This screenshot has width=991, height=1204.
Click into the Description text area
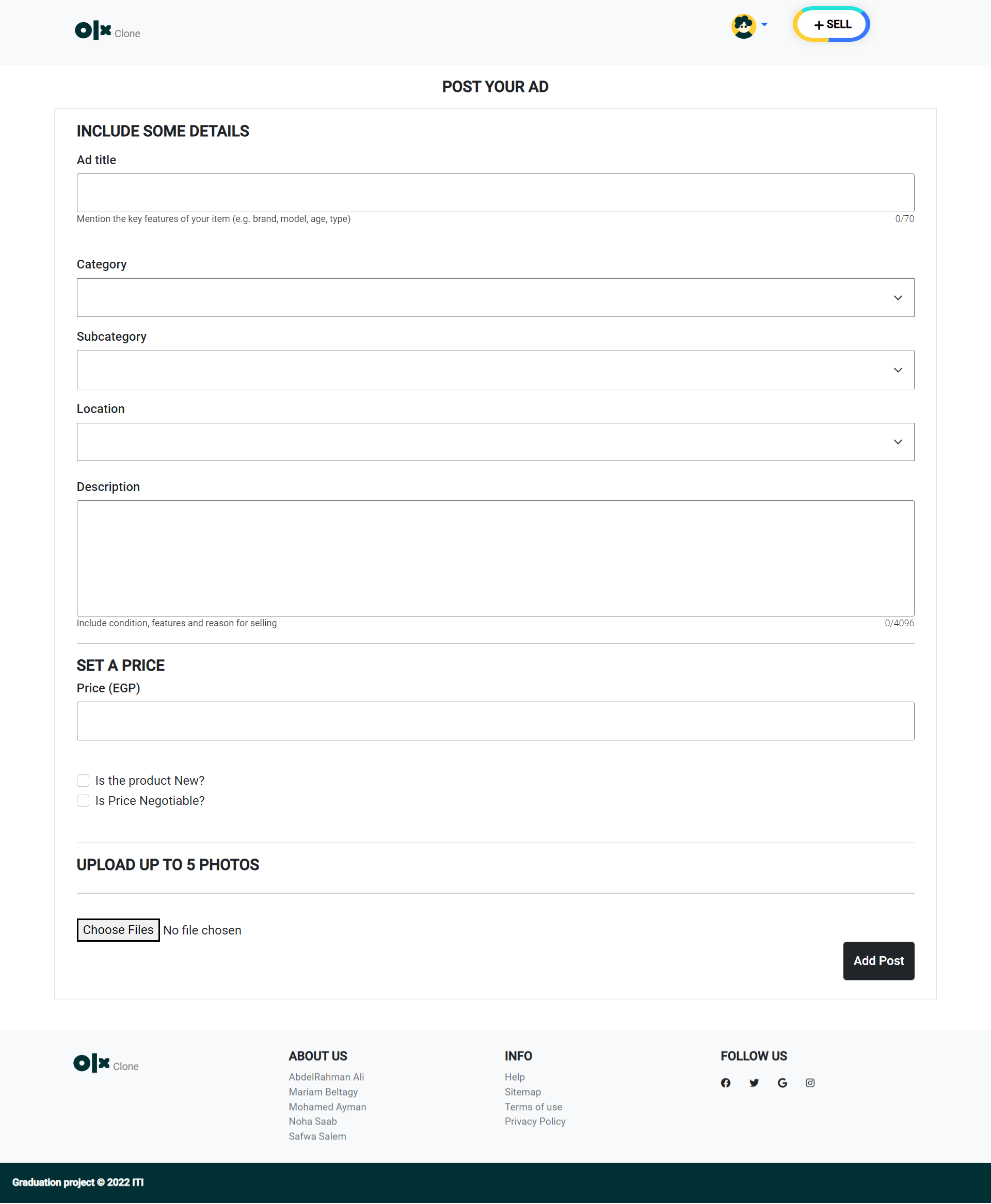tap(495, 558)
